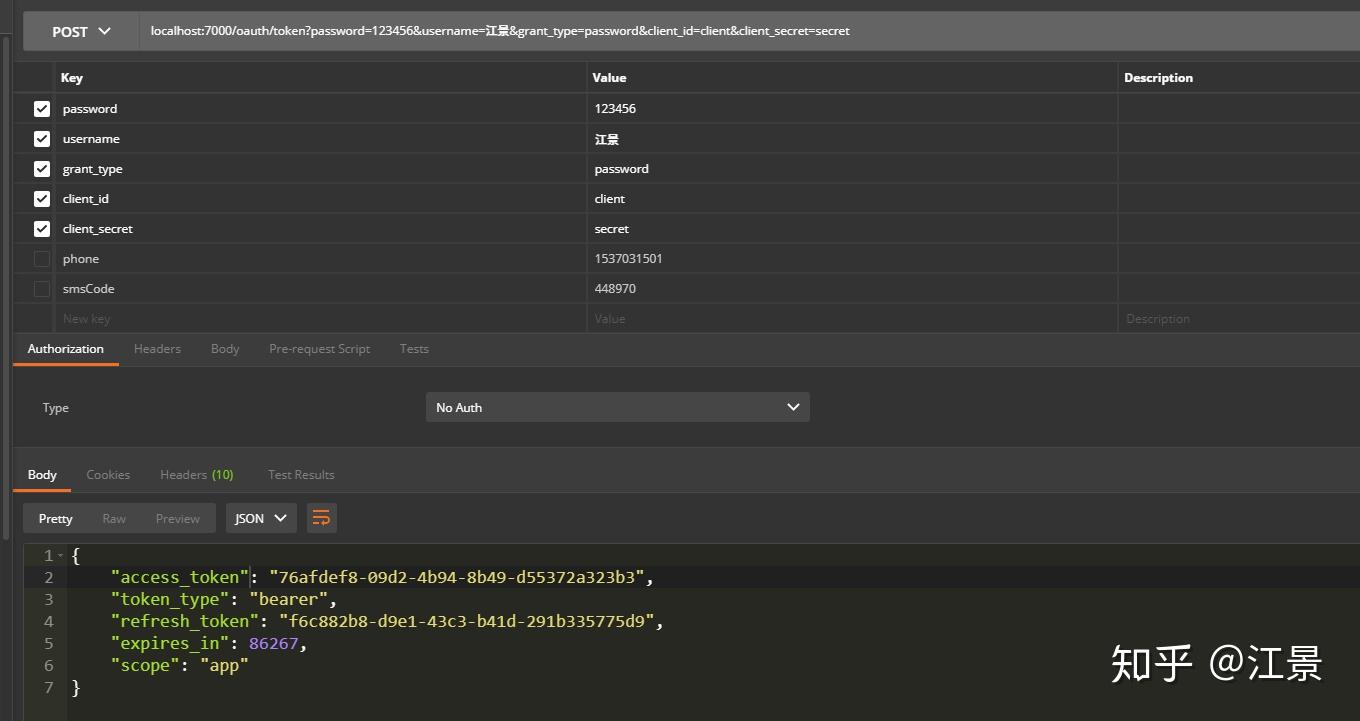Screen dimensions: 1360x721
Task: Uncheck the client_secret parameter
Action: (41, 228)
